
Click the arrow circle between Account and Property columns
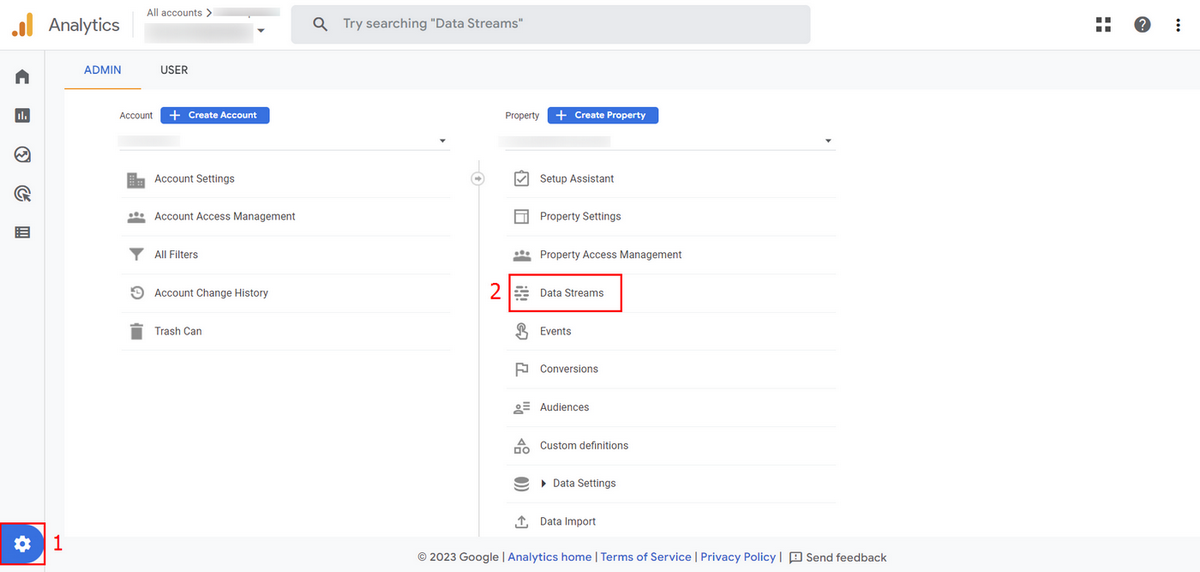click(478, 179)
